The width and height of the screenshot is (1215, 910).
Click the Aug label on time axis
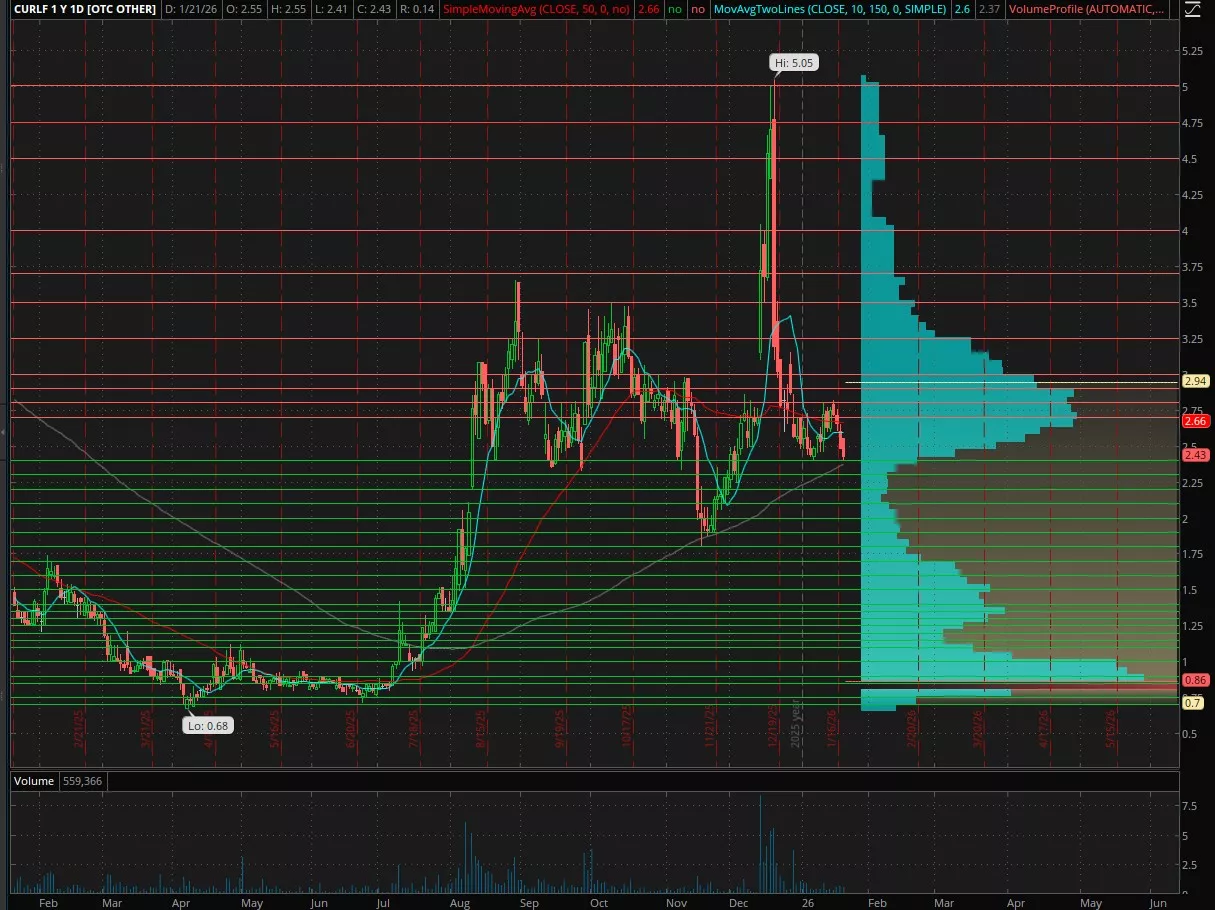[x=459, y=902]
